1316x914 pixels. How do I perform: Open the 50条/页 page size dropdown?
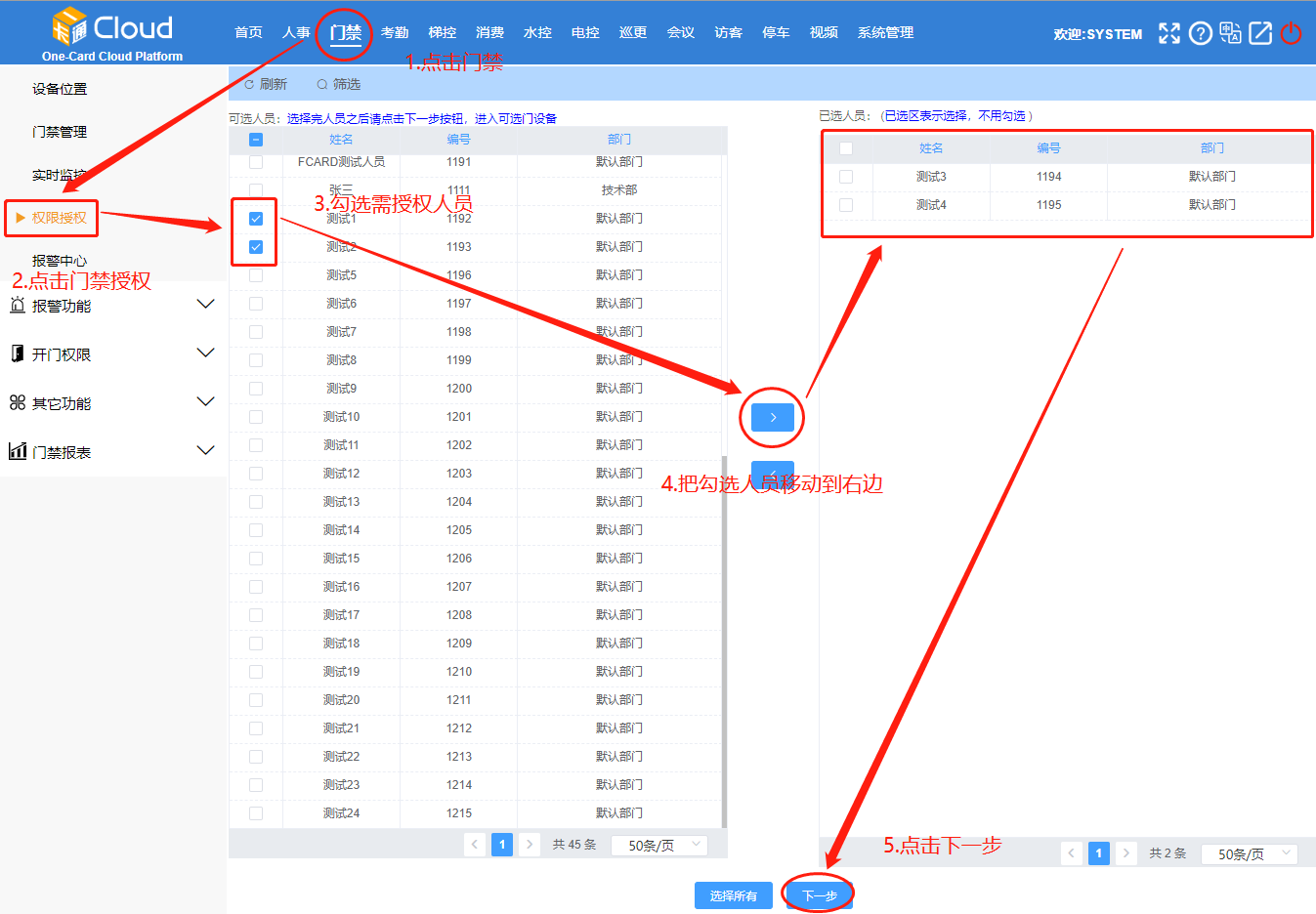pos(658,844)
